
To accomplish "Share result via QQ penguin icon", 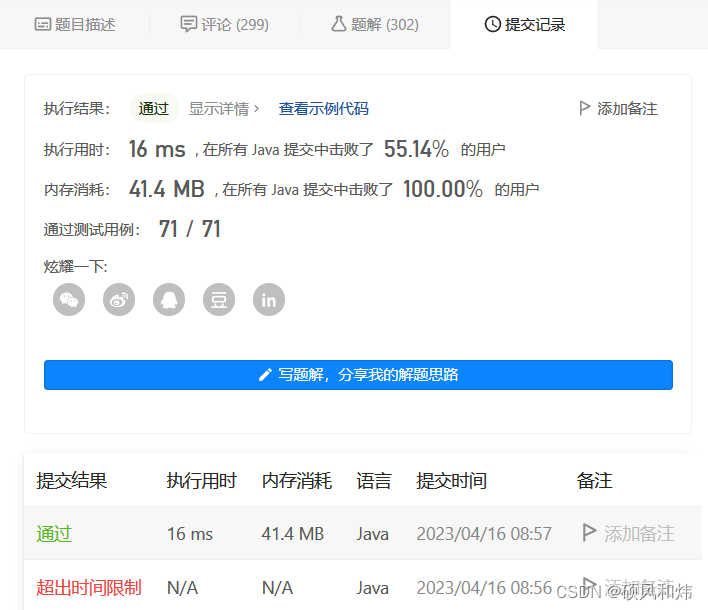I will pos(169,300).
